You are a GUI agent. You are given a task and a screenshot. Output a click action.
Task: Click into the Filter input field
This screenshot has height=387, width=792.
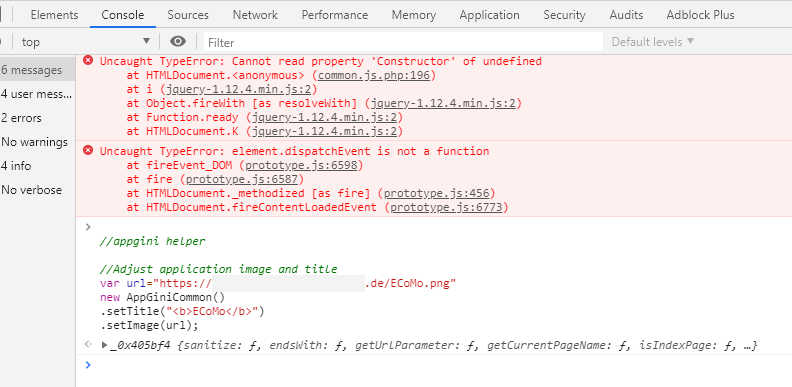click(x=403, y=42)
